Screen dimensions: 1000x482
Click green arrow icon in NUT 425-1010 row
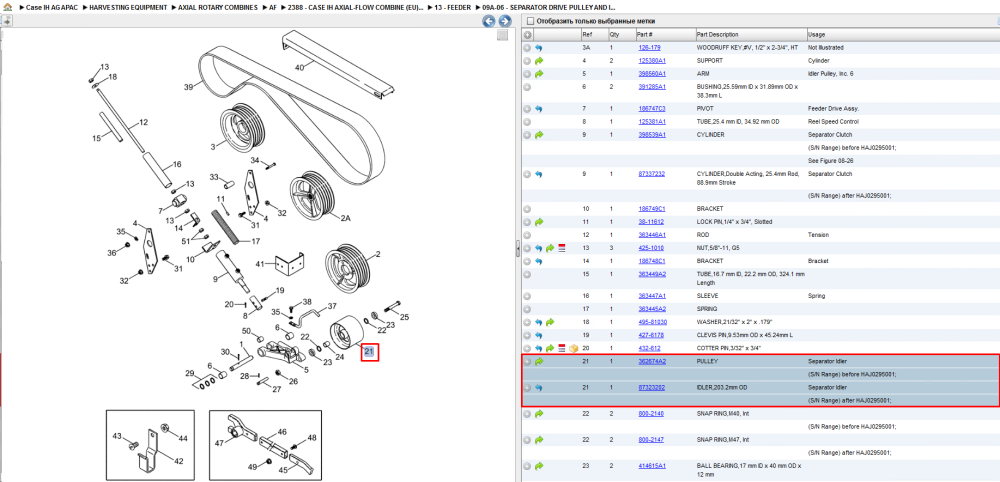click(x=550, y=248)
